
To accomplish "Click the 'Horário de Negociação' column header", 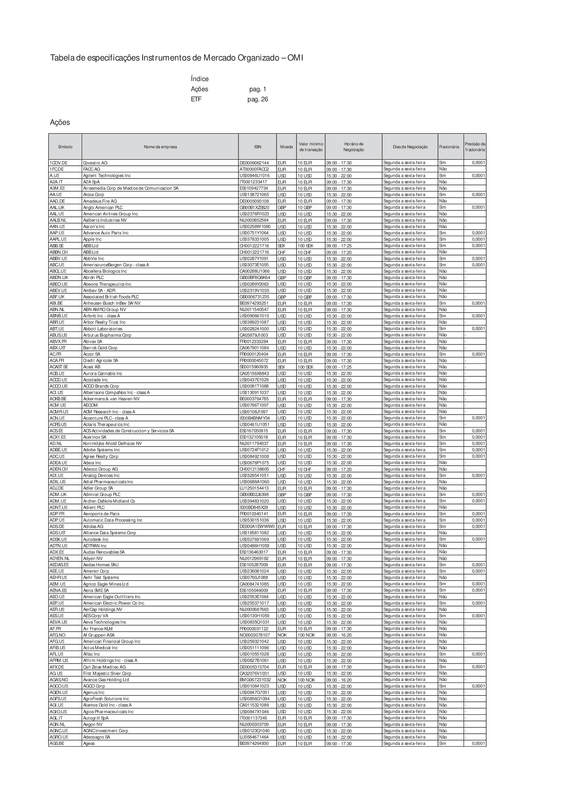I will pos(353,146).
